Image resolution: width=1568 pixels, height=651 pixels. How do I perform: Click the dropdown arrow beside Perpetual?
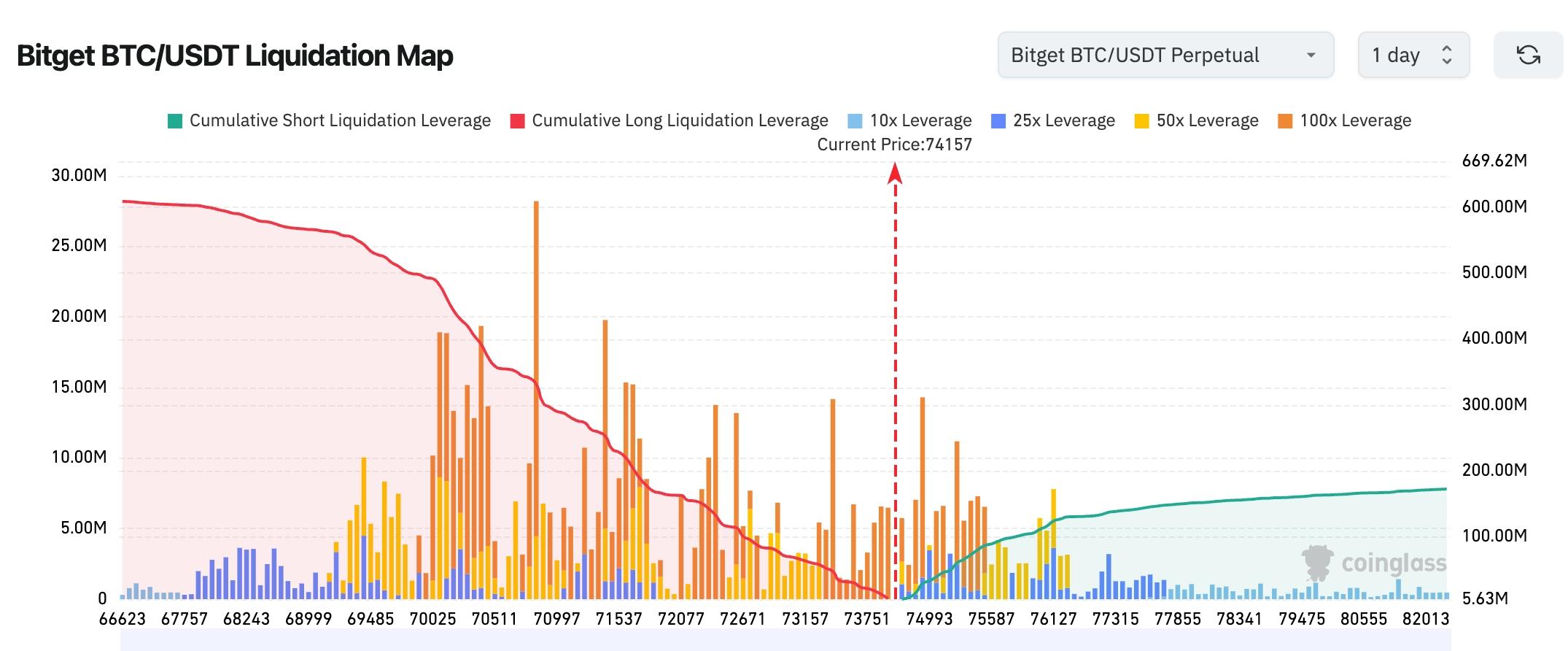[x=1311, y=55]
